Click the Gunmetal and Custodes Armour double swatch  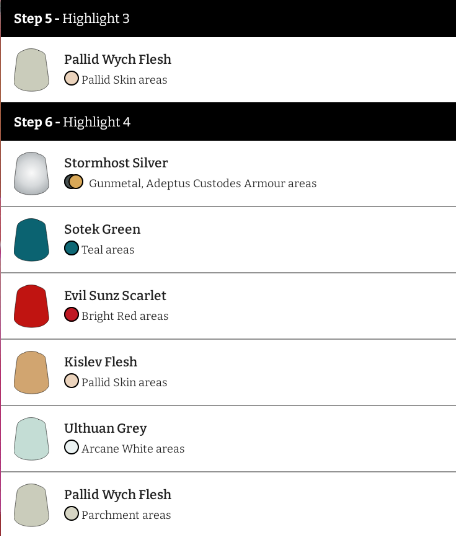pyautogui.click(x=73, y=182)
